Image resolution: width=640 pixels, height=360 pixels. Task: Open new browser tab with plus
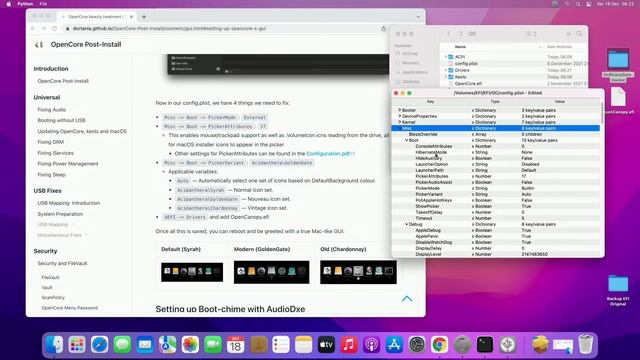144,17
